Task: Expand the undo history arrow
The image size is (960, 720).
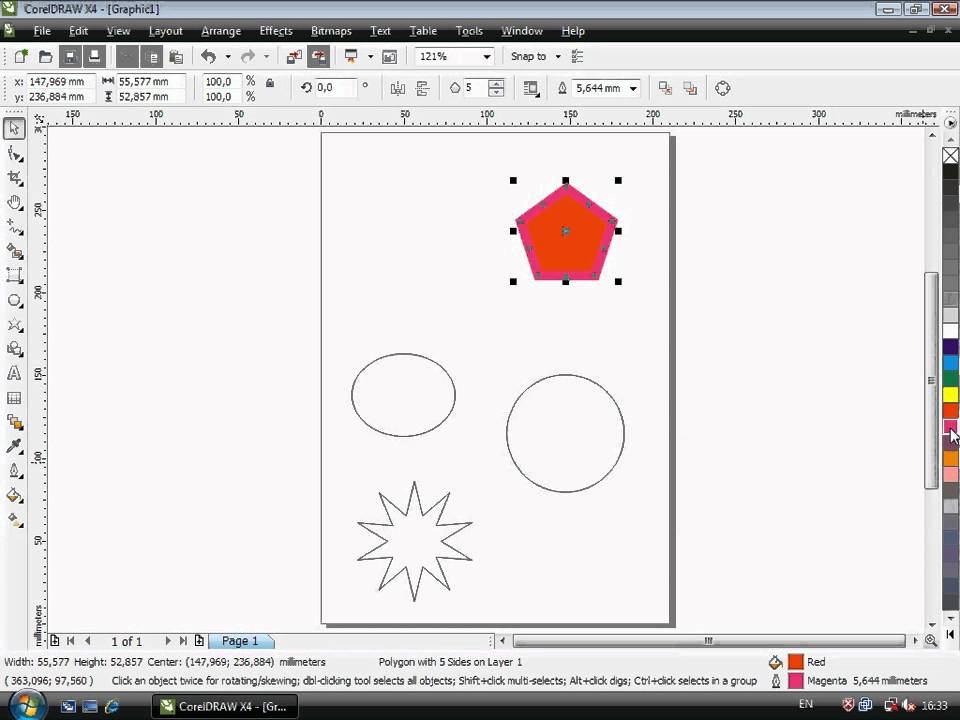Action: coord(228,57)
